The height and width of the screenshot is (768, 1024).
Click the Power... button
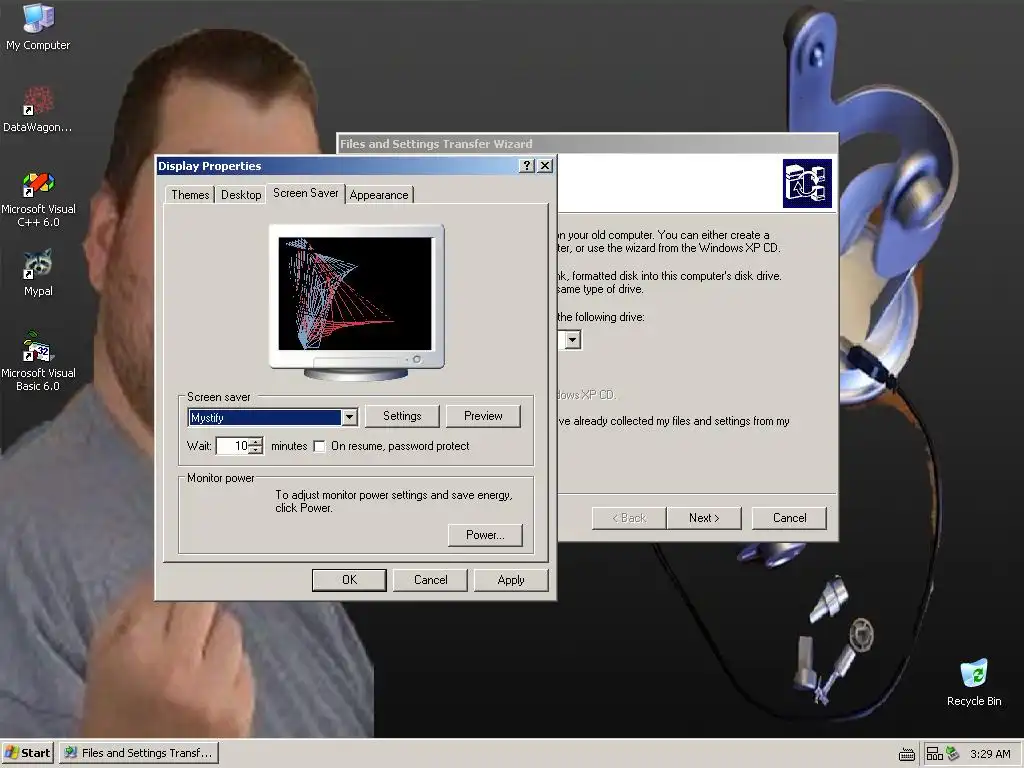tap(485, 535)
